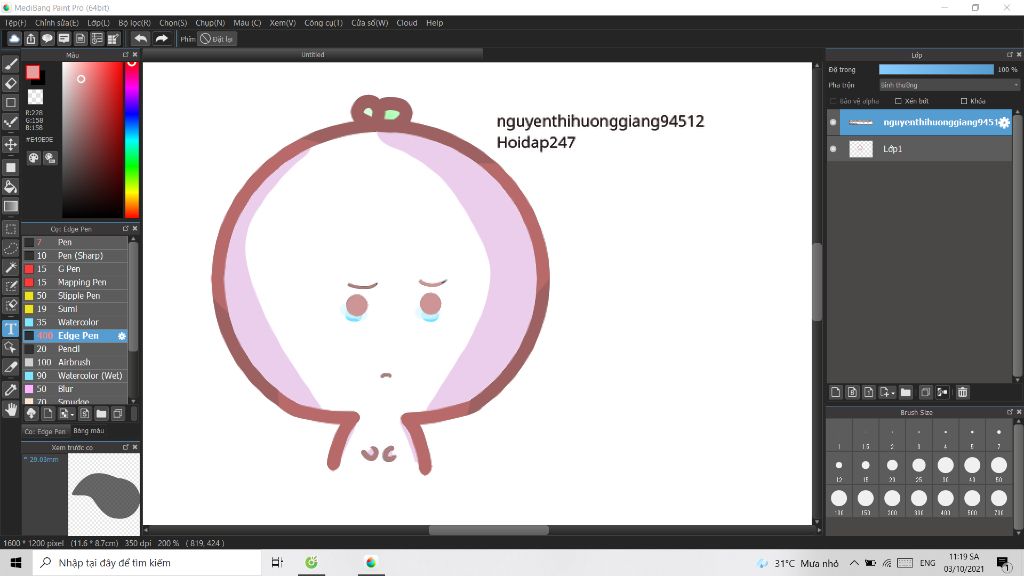Click the speech bubble icon in toolbar
This screenshot has width=1024, height=576.
(x=47, y=39)
